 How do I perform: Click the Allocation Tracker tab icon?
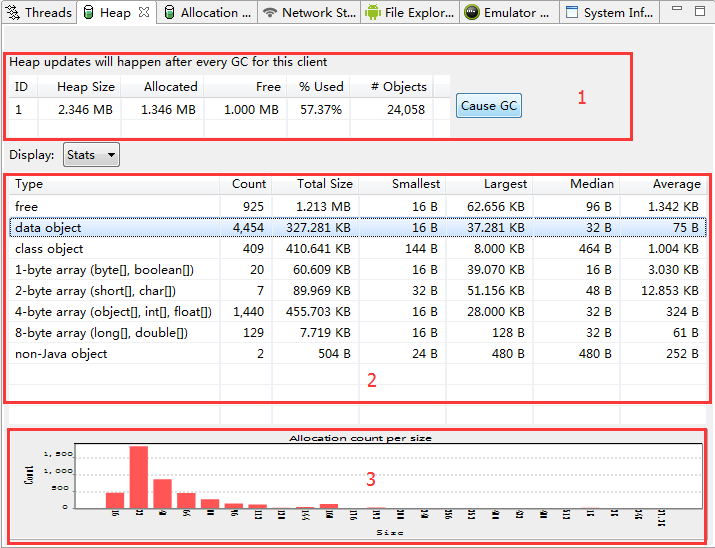[x=169, y=13]
